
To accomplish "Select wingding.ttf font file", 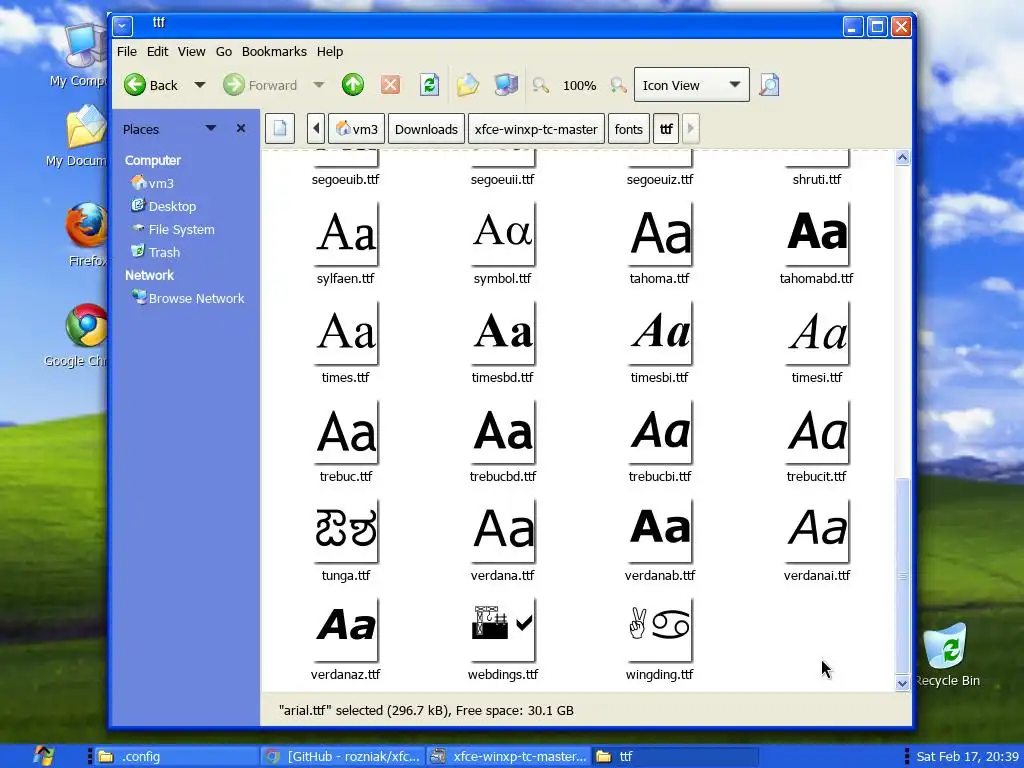I will 660,641.
